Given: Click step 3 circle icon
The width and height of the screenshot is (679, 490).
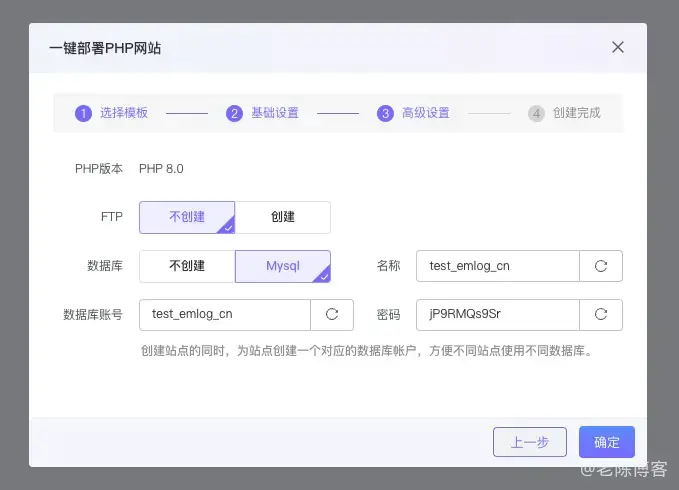Looking at the screenshot, I should (x=385, y=113).
